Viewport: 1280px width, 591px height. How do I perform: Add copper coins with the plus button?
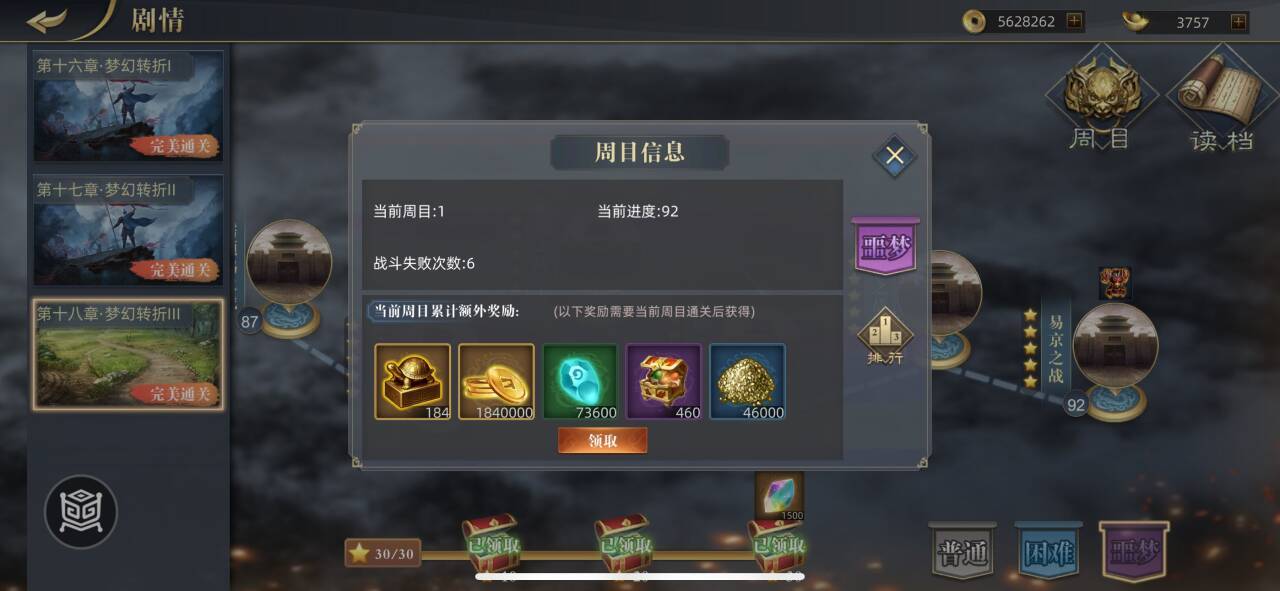(1074, 21)
